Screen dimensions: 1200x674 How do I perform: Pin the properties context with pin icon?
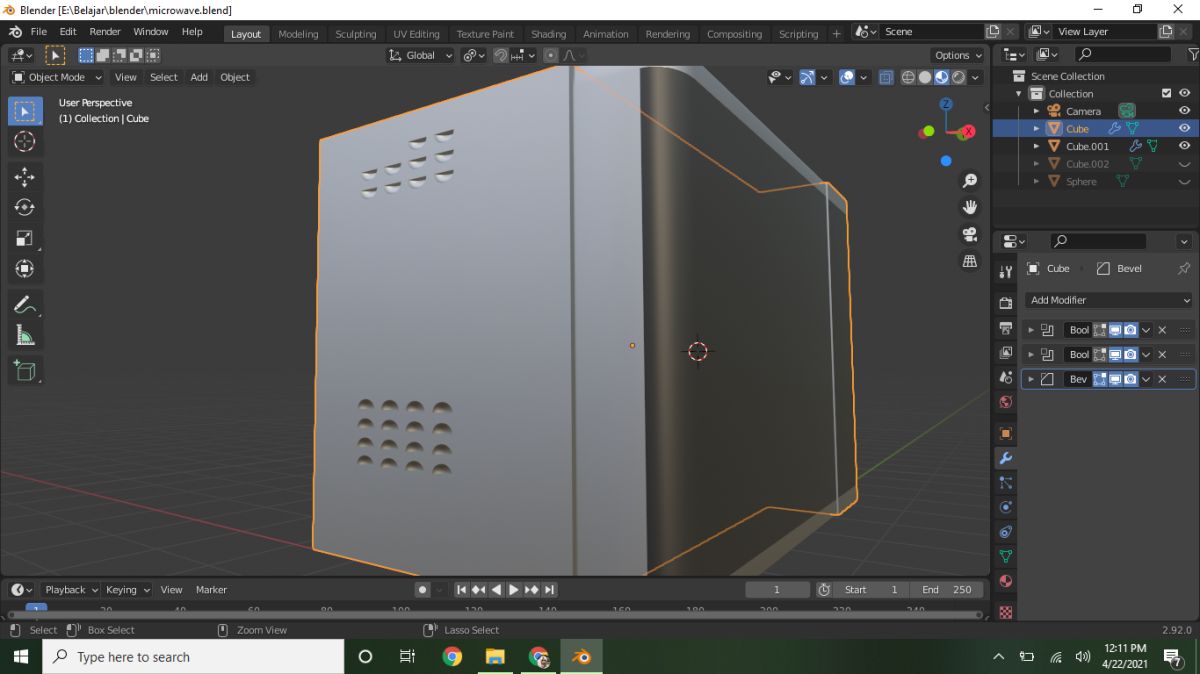coord(1184,268)
